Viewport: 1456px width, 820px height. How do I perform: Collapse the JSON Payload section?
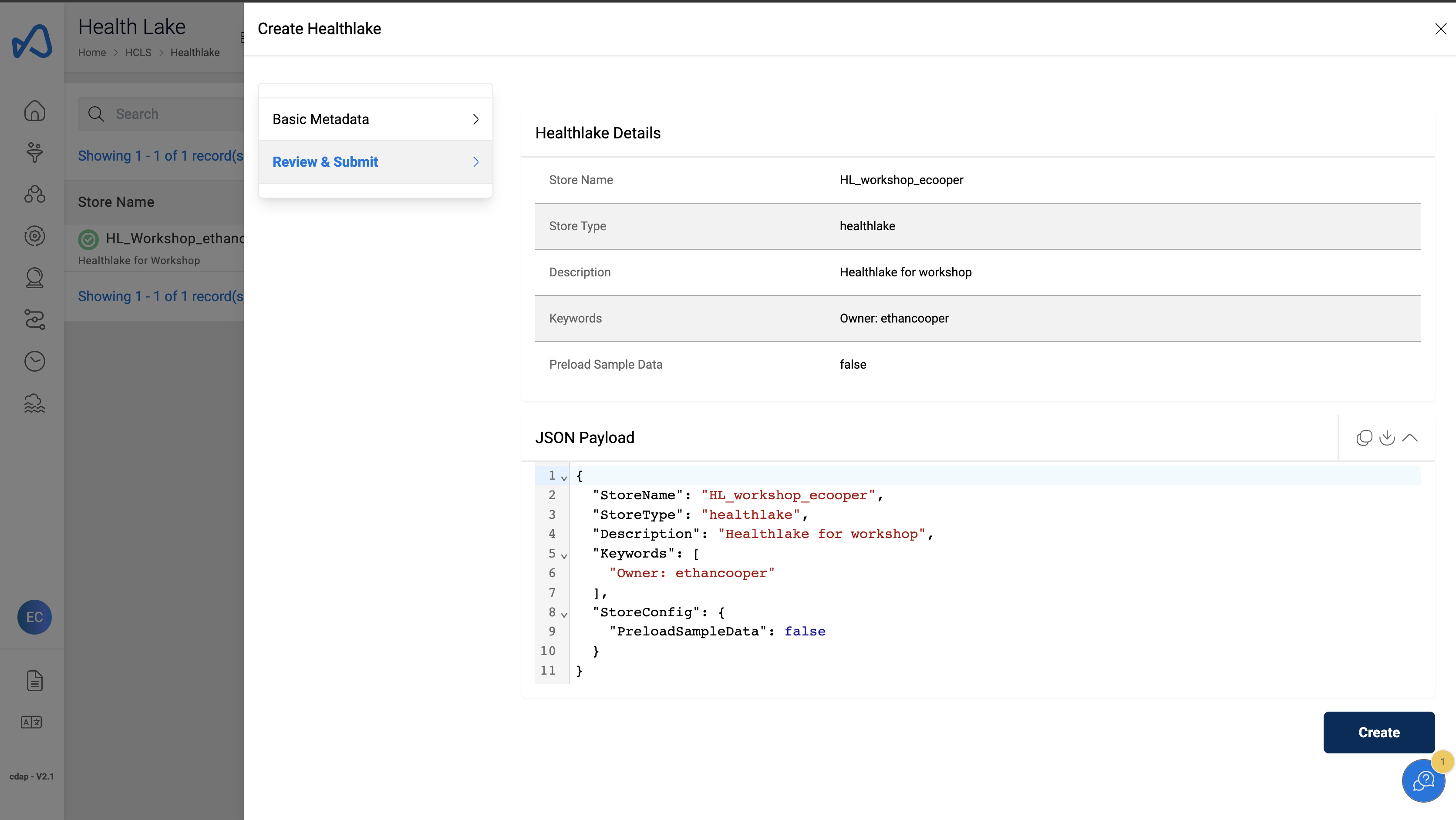click(1410, 437)
